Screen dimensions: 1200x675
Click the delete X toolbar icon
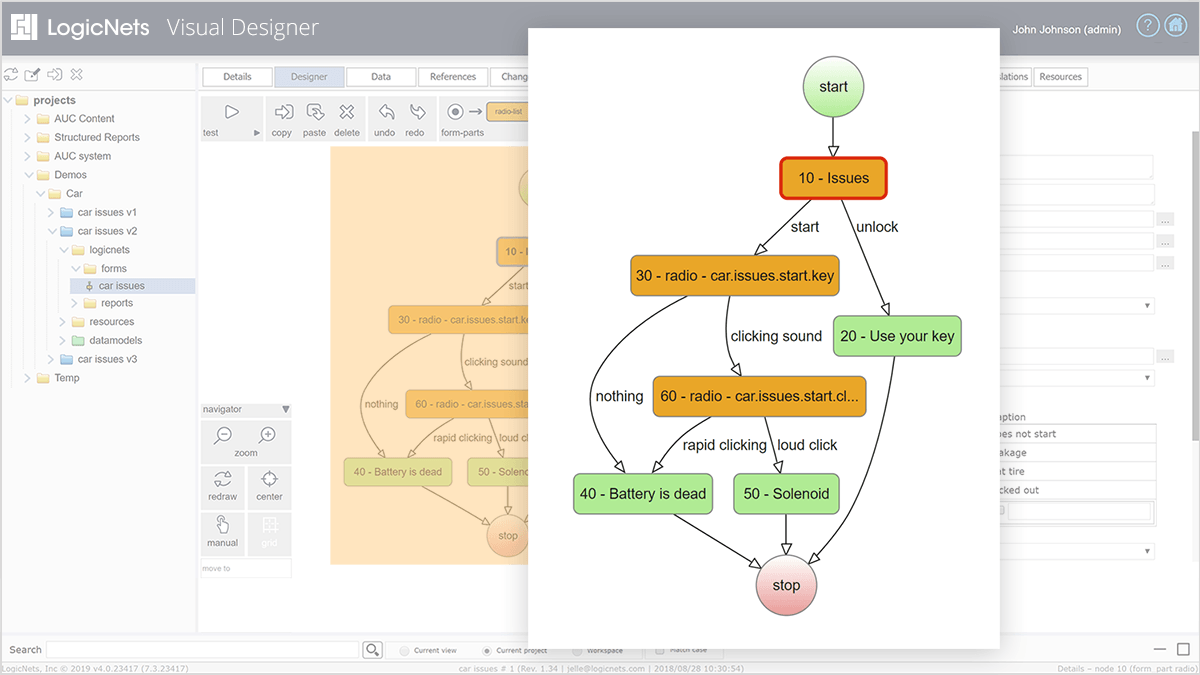pyautogui.click(x=346, y=112)
